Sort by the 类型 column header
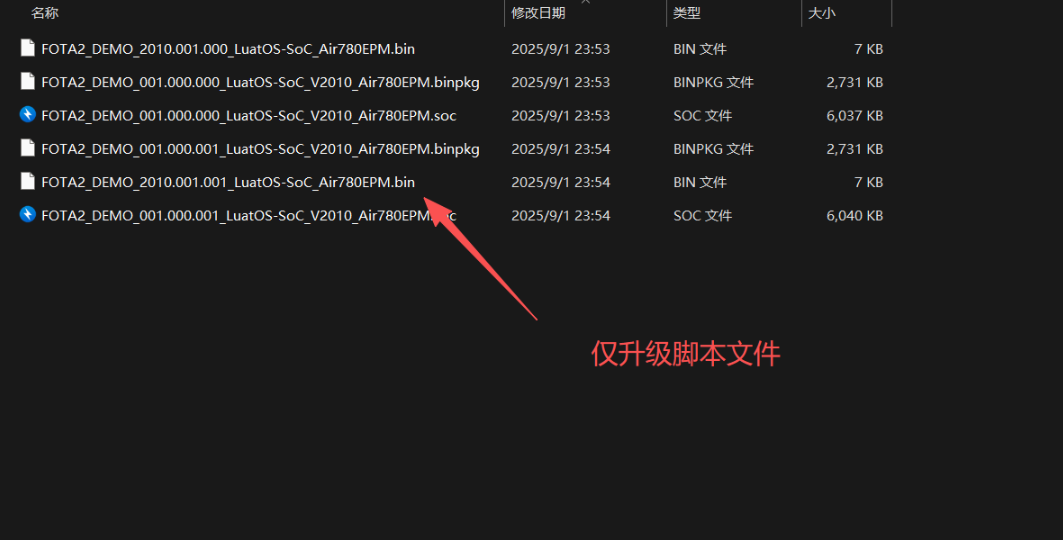This screenshot has height=540, width=1063. click(x=687, y=13)
